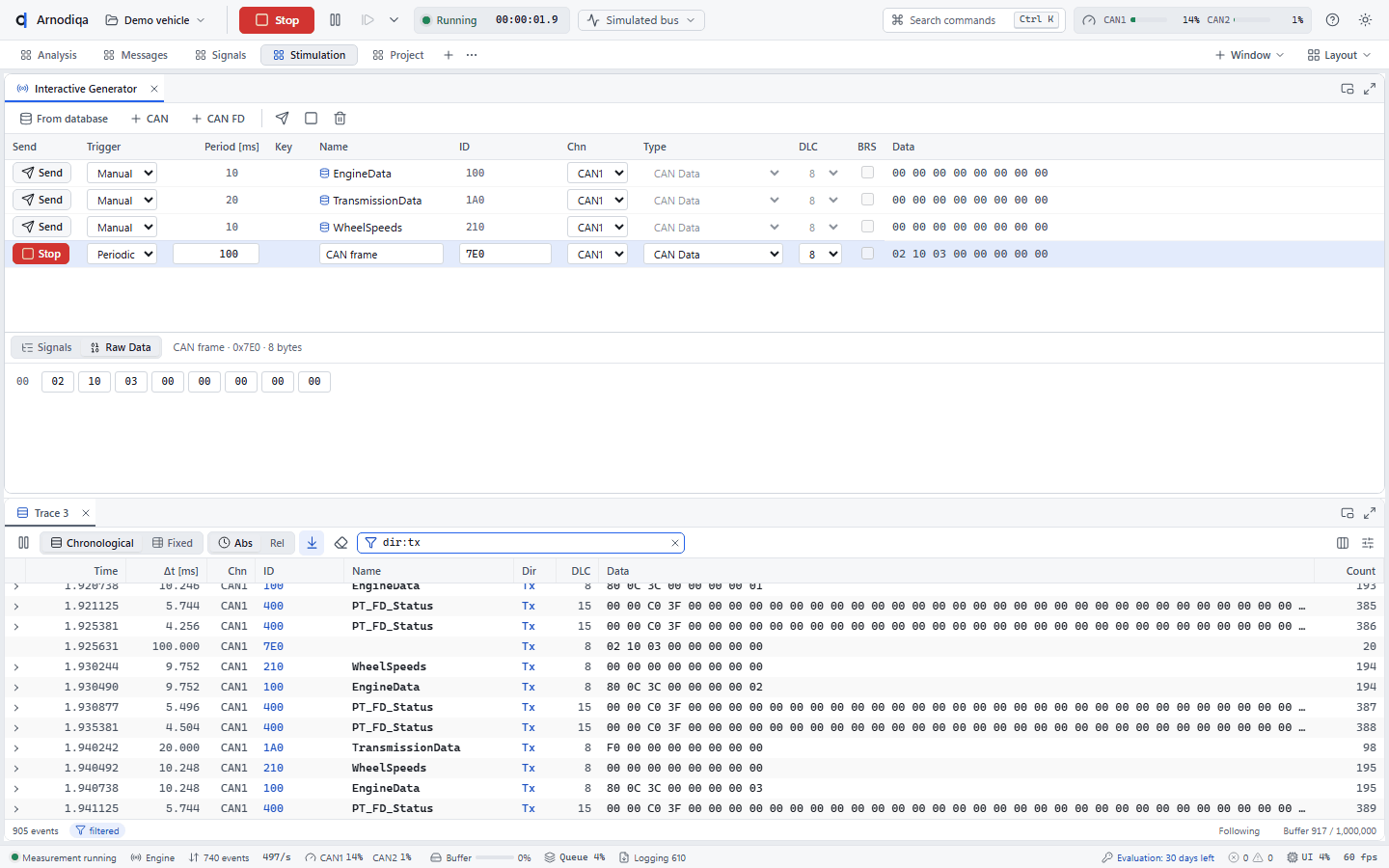The height and width of the screenshot is (868, 1389).
Task: Toggle BRS checkbox for CAN frame row
Action: (867, 254)
